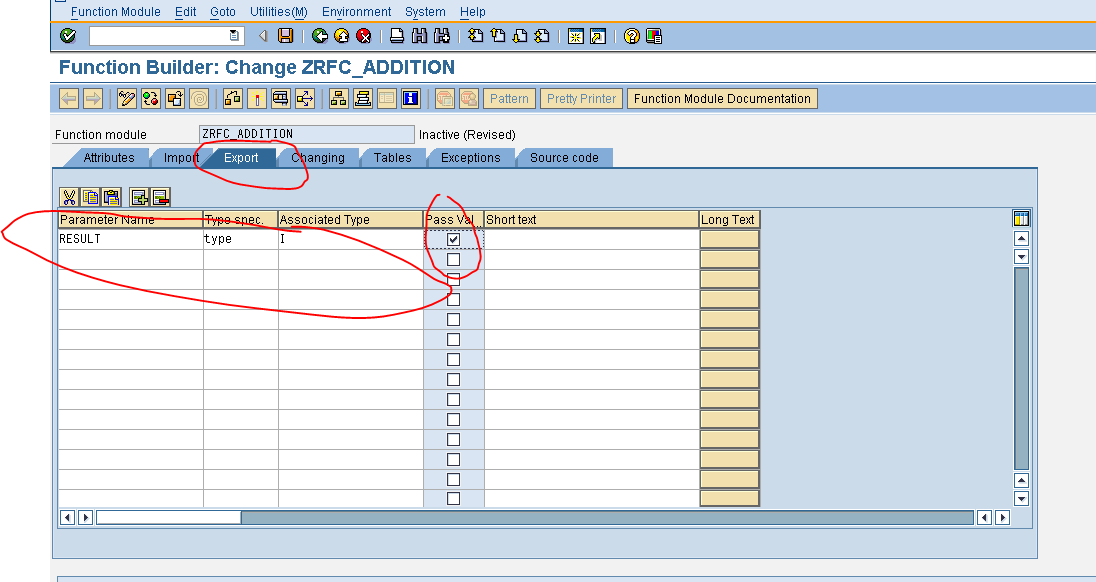Click the Find binoculars icon

pos(419,36)
